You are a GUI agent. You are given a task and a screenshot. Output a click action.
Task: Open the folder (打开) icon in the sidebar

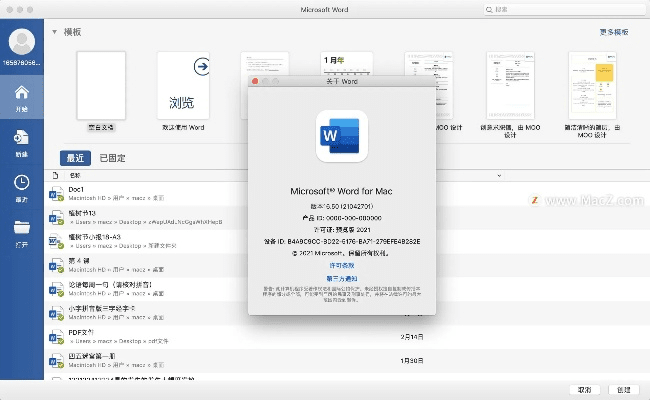click(22, 227)
